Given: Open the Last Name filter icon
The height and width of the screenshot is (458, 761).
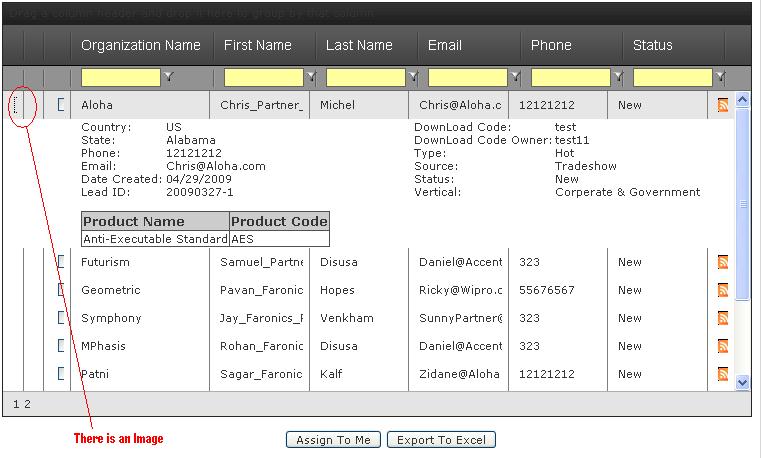Looking at the screenshot, I should (x=413, y=77).
